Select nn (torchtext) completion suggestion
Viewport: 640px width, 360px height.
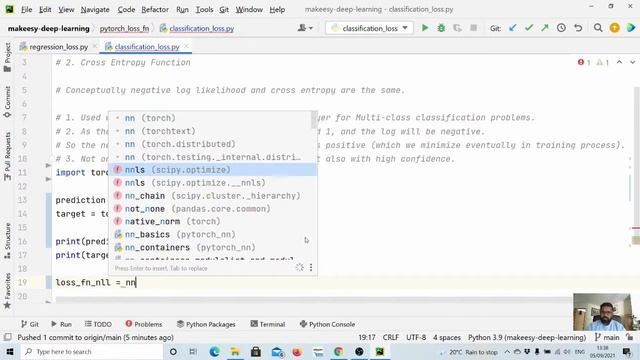click(x=212, y=131)
